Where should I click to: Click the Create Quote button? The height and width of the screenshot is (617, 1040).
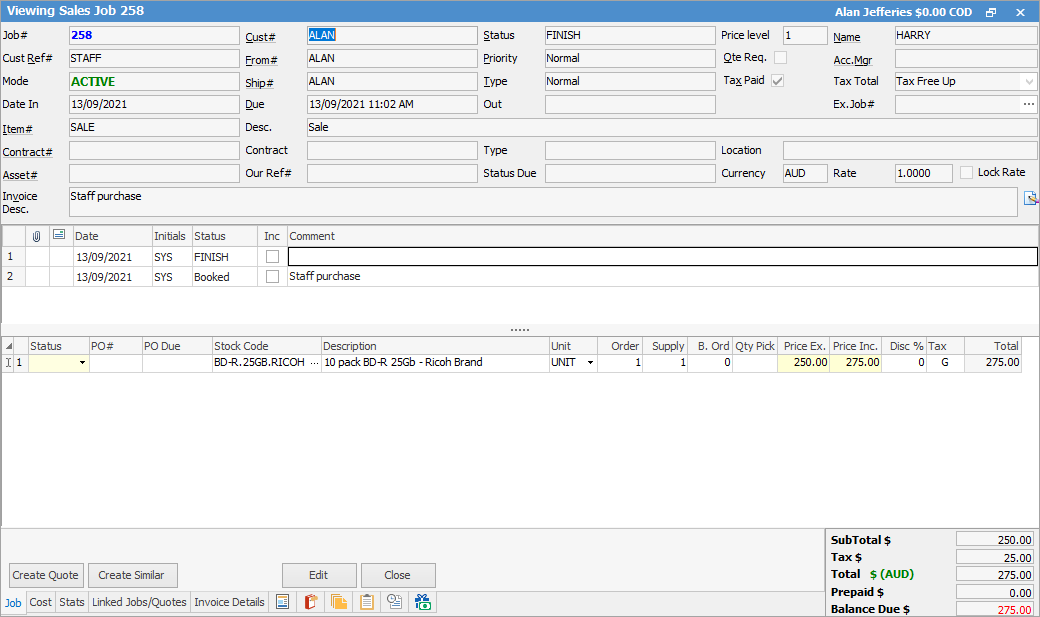point(46,575)
